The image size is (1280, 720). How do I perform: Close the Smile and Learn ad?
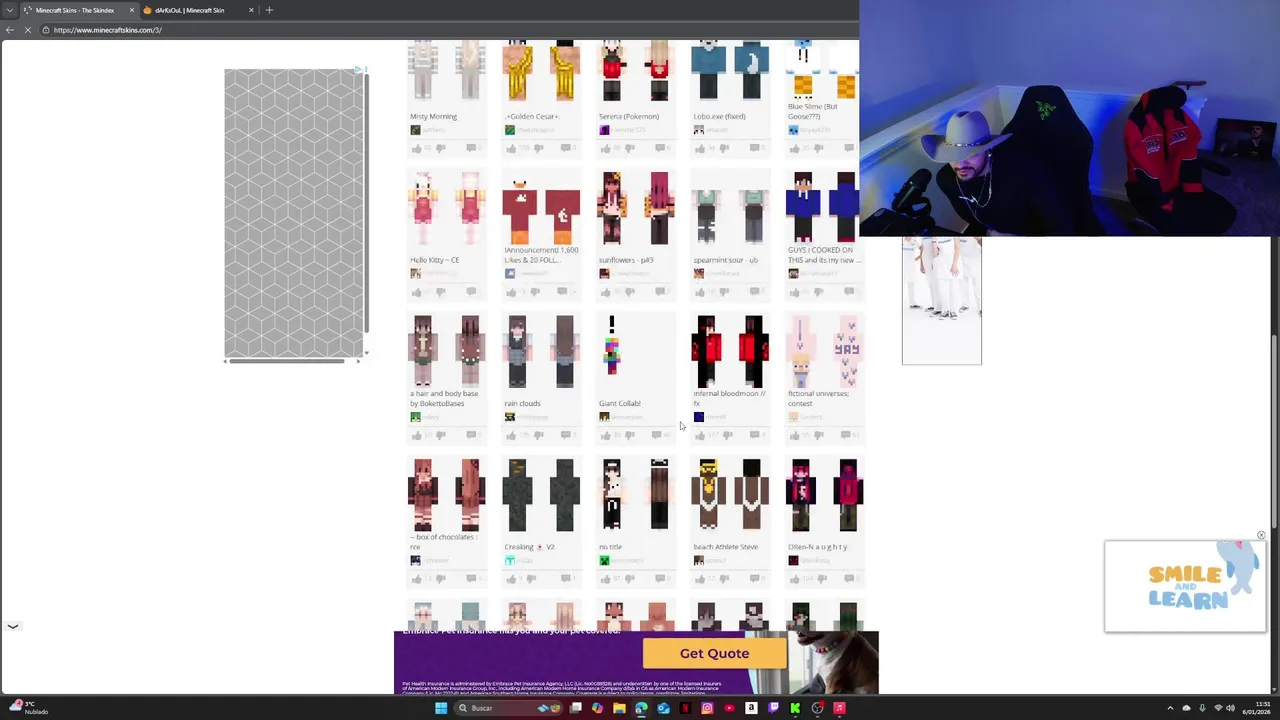1261,536
